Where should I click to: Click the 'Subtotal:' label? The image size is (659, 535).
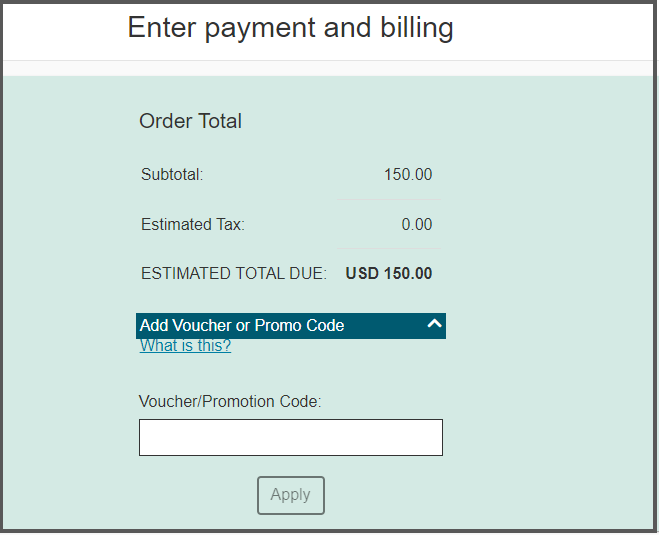172,175
